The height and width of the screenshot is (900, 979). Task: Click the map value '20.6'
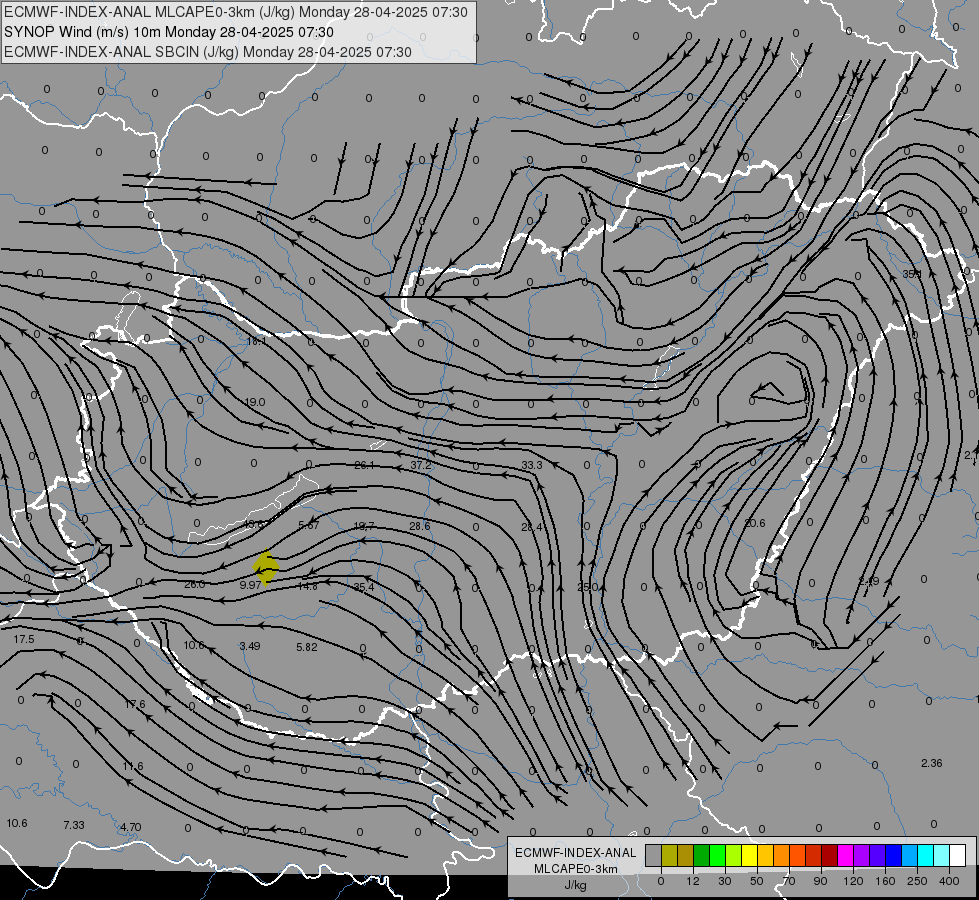754,523
